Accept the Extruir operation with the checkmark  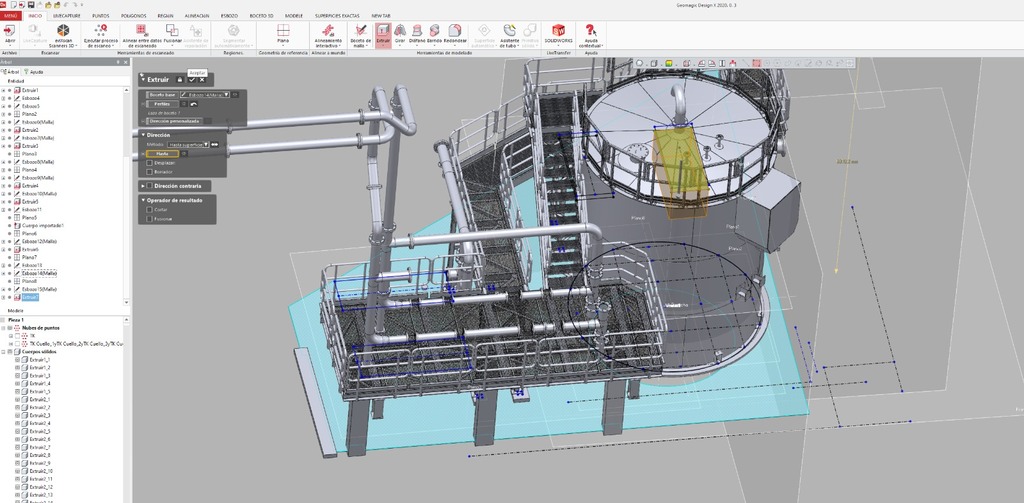click(191, 79)
